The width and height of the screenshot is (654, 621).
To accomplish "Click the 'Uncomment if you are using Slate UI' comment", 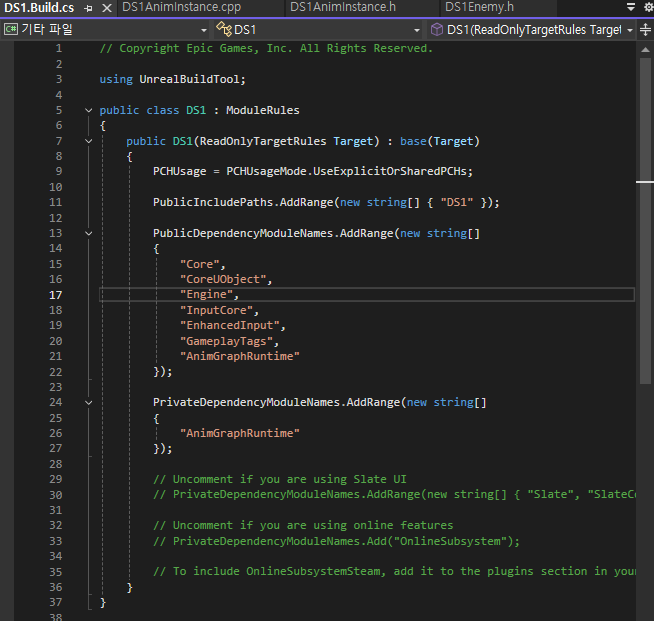I will [279, 479].
